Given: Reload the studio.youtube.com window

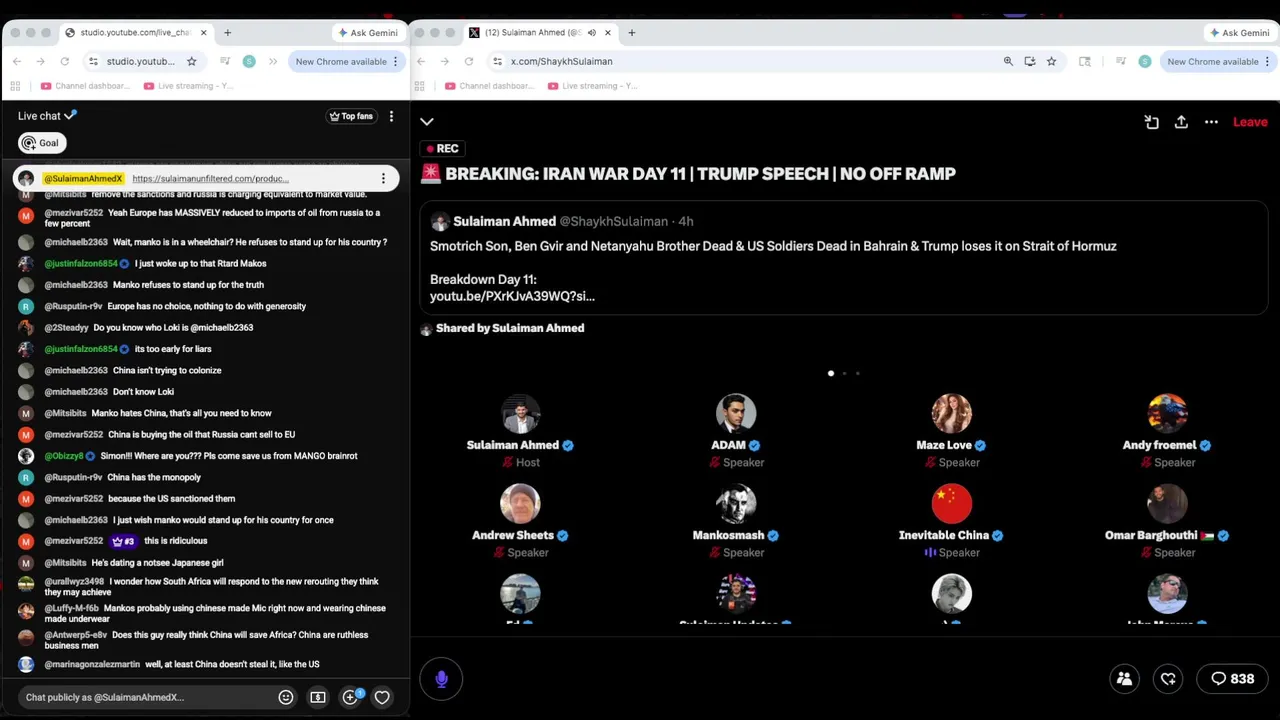Looking at the screenshot, I should [x=64, y=61].
